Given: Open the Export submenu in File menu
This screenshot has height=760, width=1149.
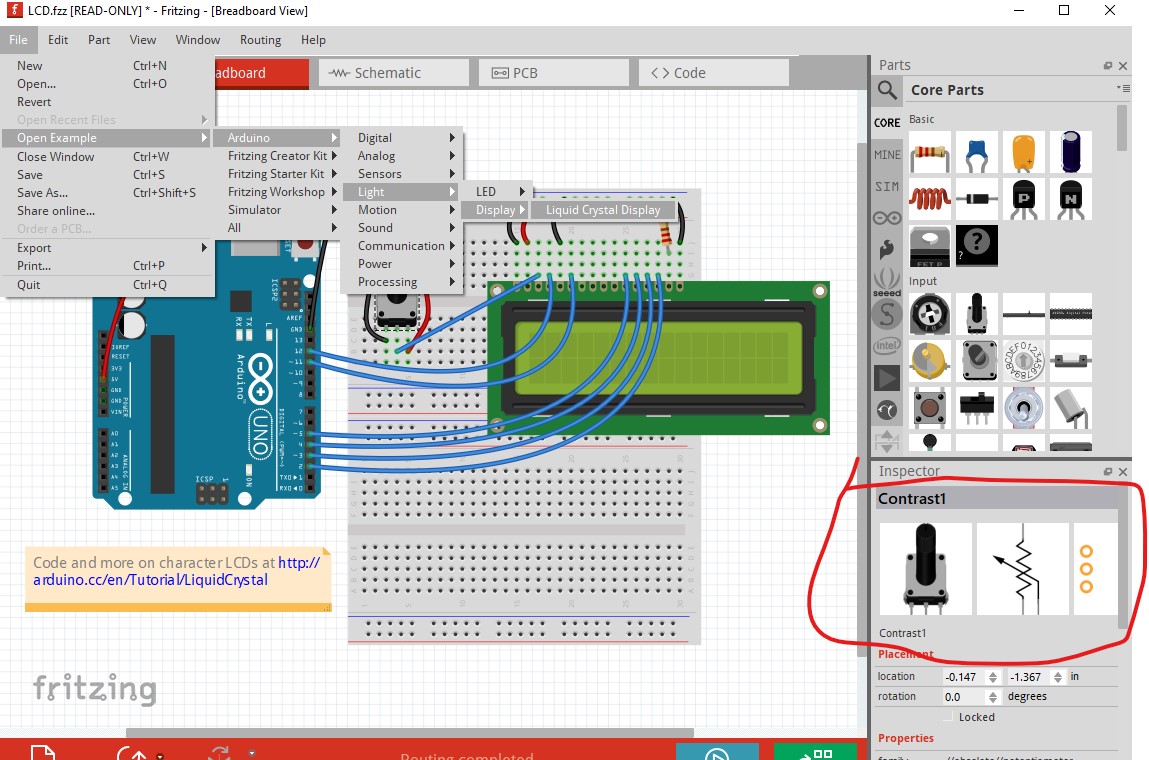Looking at the screenshot, I should [33, 247].
